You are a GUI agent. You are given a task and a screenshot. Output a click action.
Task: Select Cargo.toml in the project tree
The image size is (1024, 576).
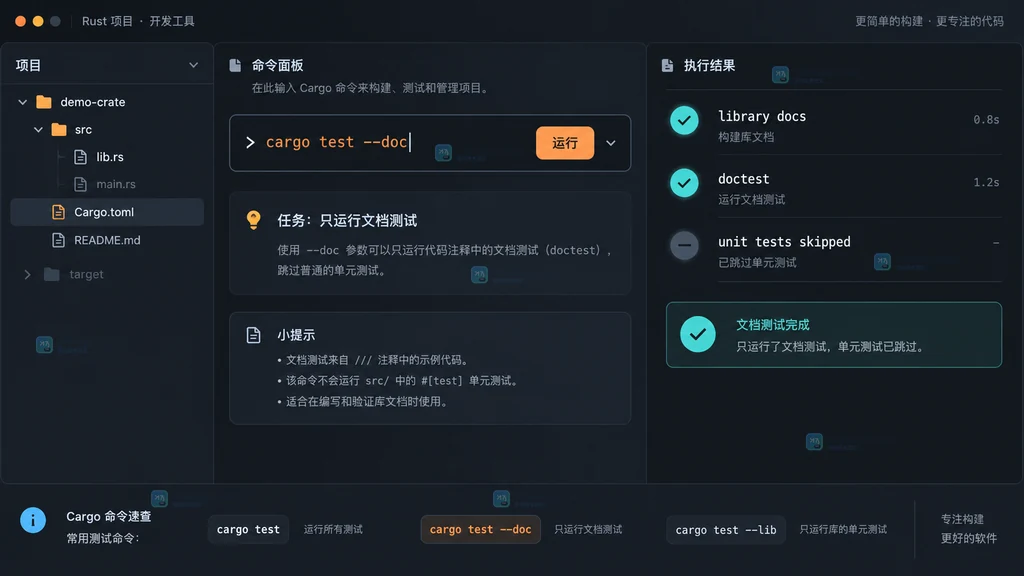click(107, 212)
